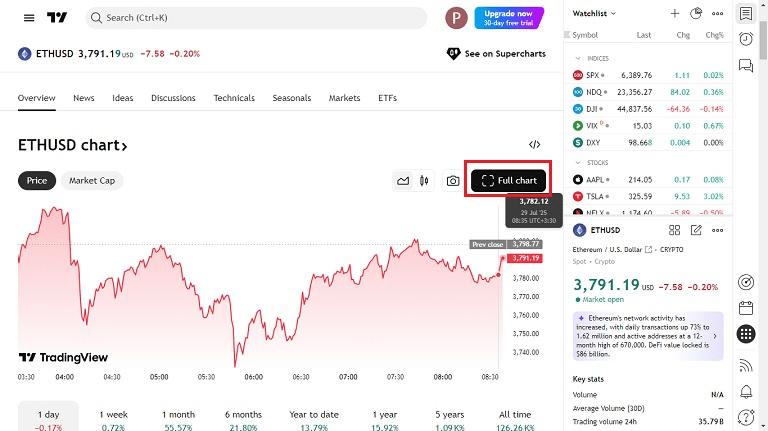Select DJI row in watchlist

[648, 109]
